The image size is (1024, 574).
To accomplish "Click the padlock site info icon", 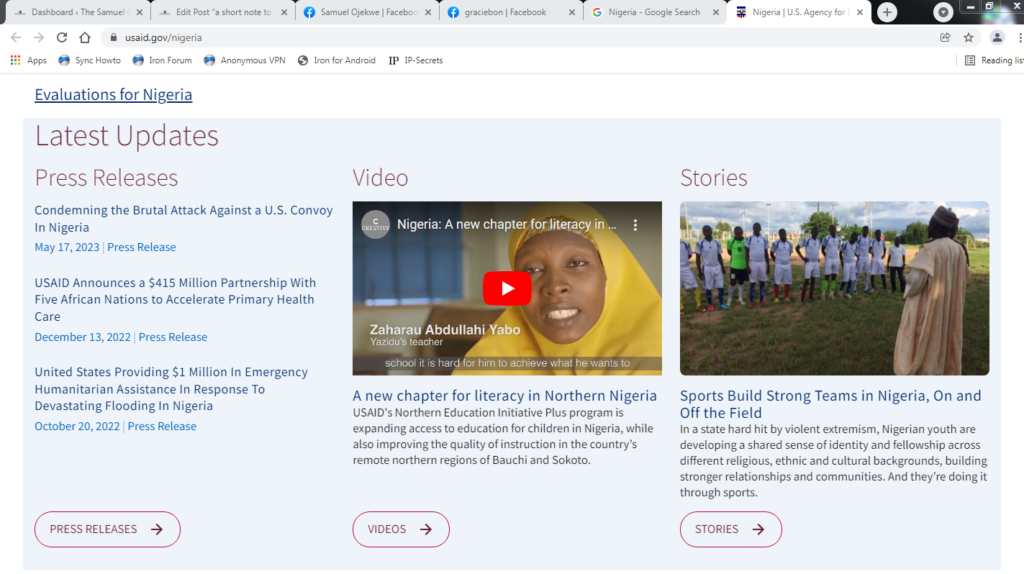I will point(113,38).
